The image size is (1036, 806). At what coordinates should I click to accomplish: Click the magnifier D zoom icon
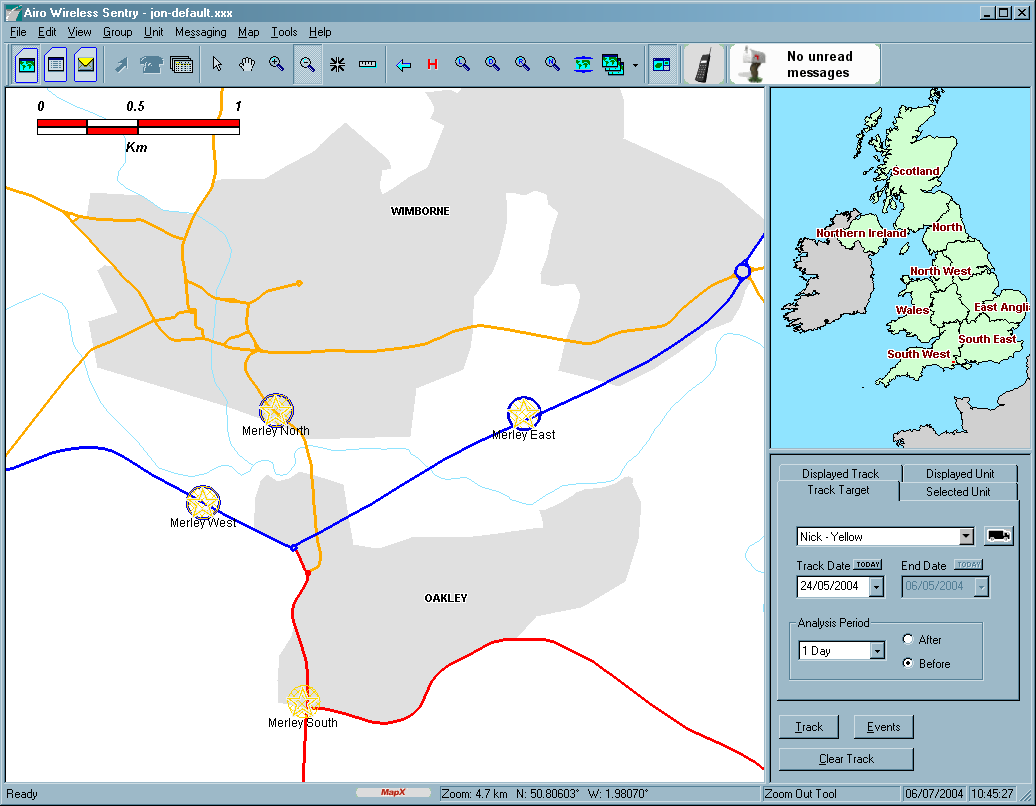tap(492, 63)
